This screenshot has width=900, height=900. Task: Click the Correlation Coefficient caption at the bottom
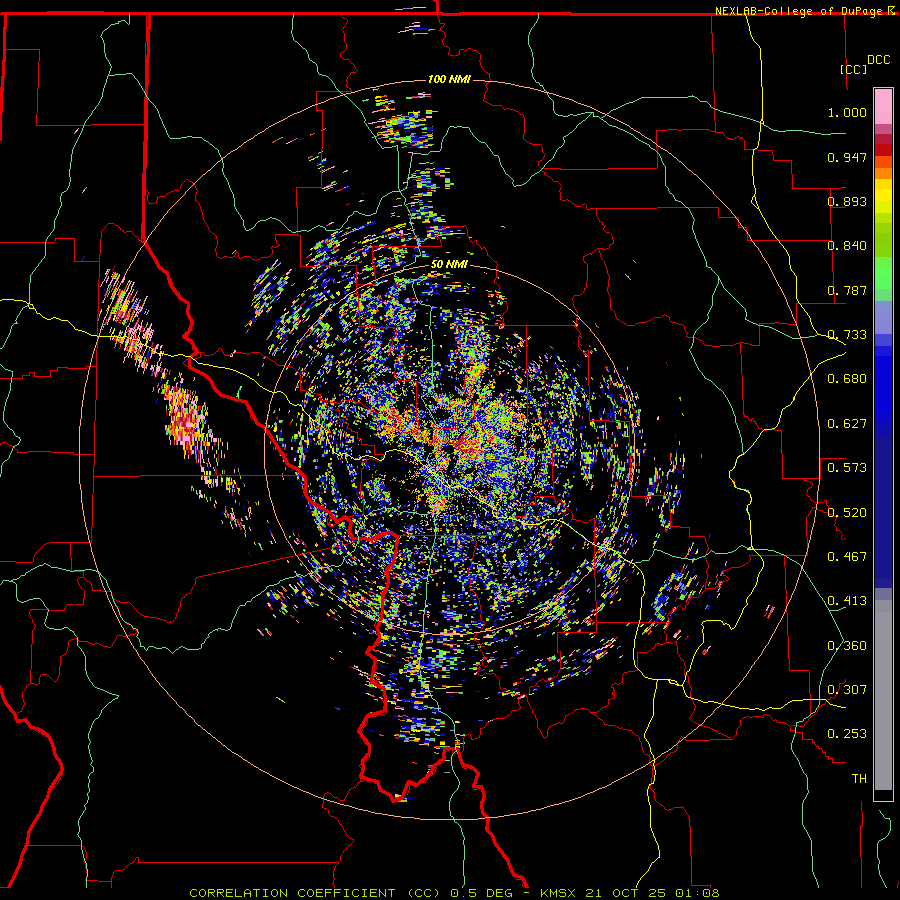[454, 893]
